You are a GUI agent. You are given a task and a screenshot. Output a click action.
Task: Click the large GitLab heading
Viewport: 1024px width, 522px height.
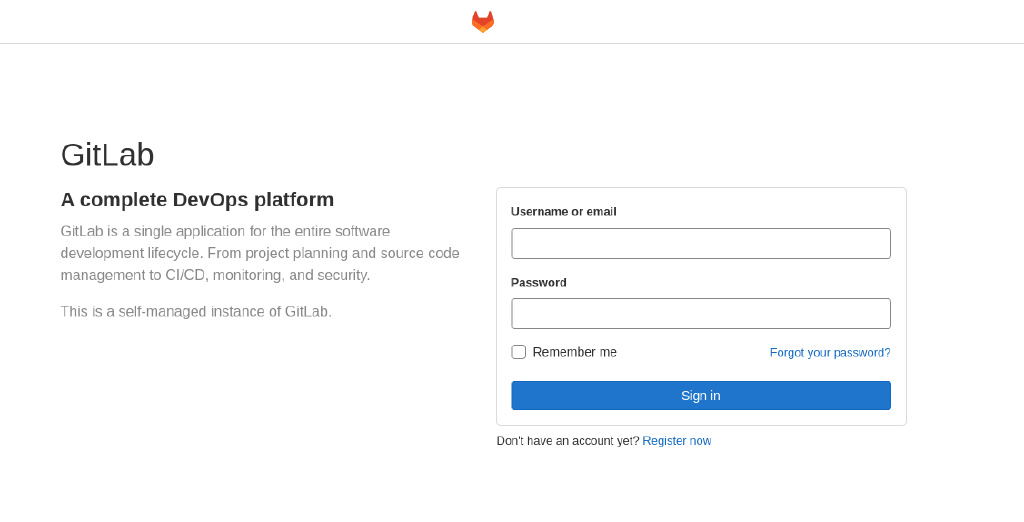[x=107, y=155]
